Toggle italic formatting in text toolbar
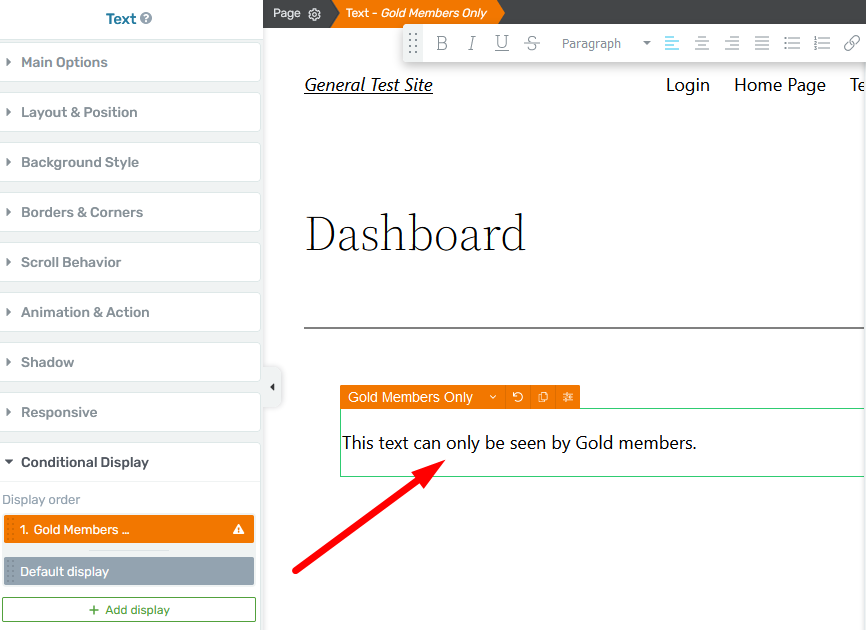Image resolution: width=866 pixels, height=630 pixels. coord(471,43)
